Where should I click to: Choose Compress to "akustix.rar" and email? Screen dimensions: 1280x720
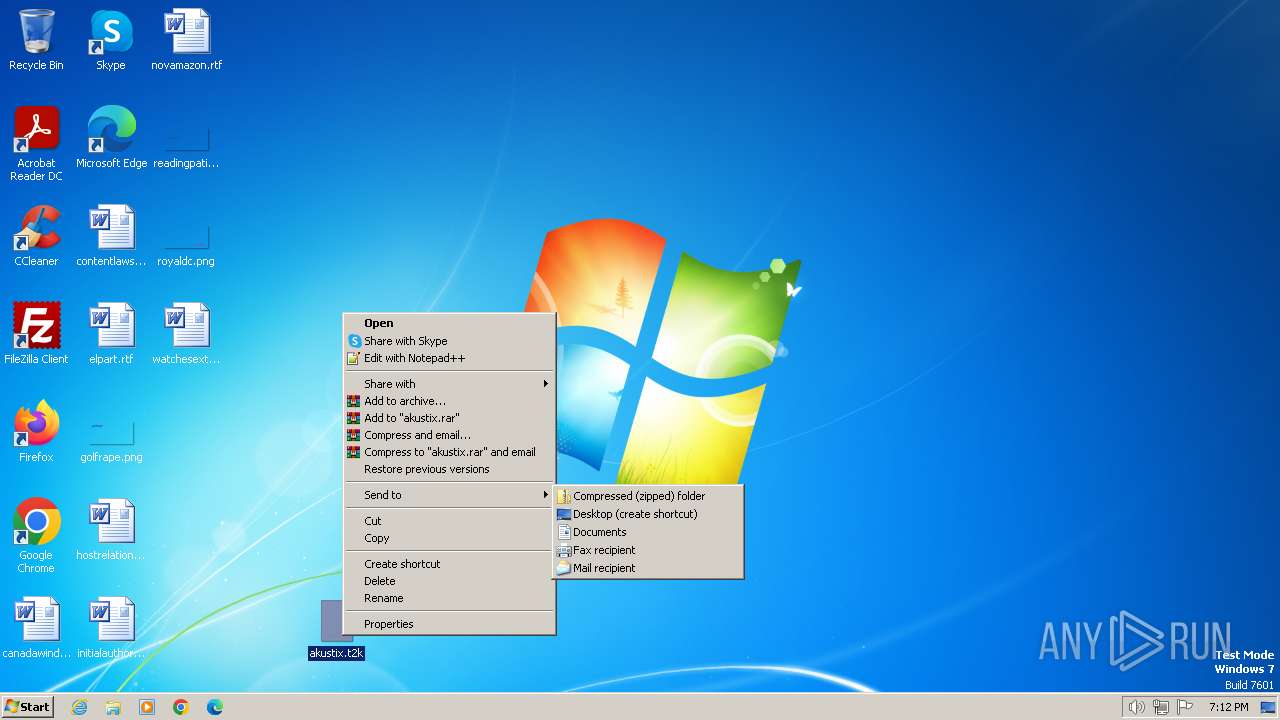(x=449, y=452)
